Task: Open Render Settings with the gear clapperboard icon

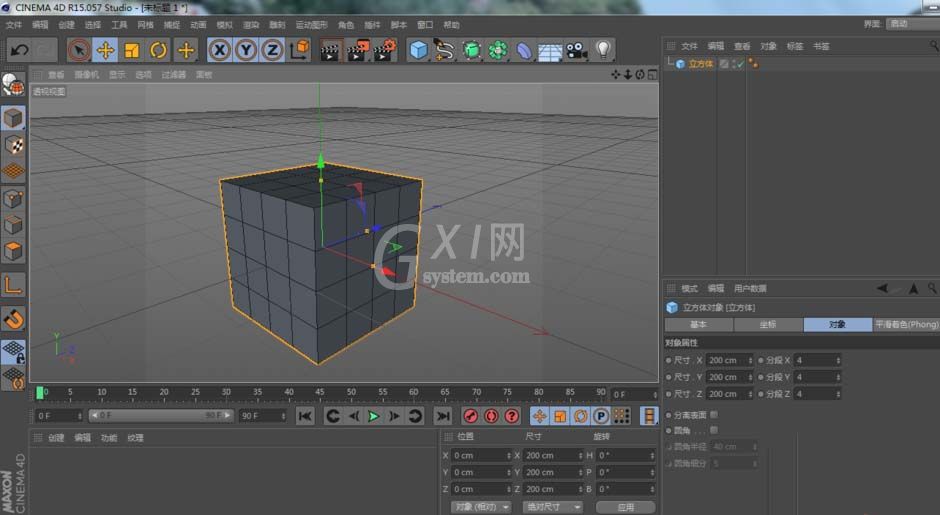Action: click(x=385, y=50)
